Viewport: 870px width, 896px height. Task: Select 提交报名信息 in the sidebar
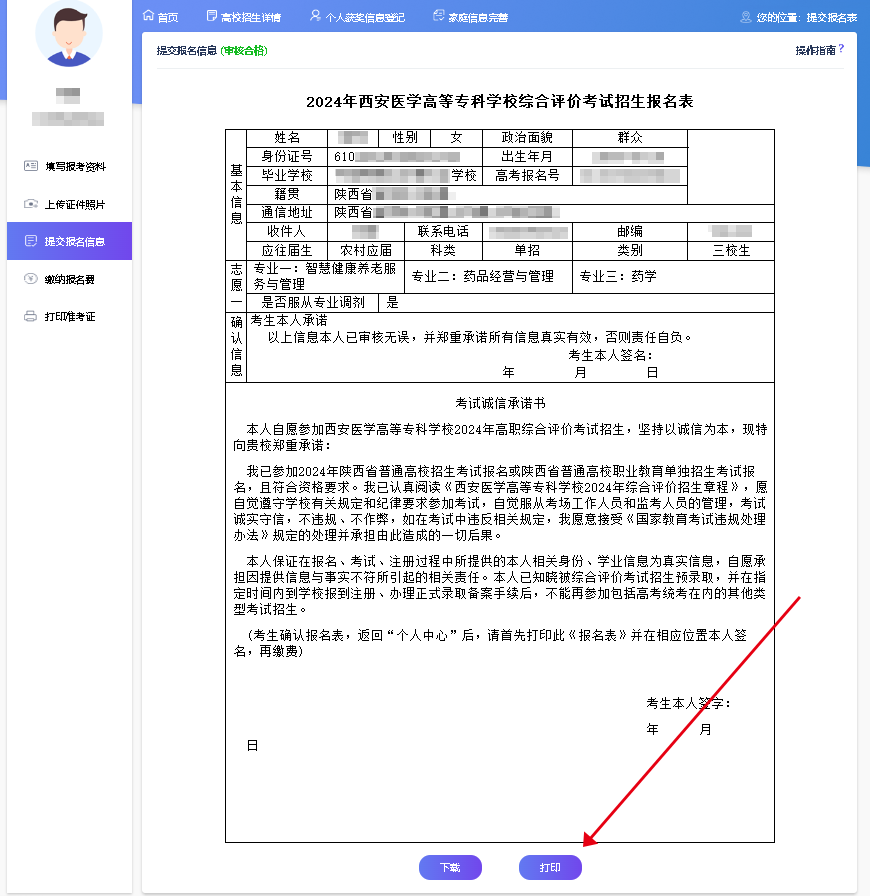tap(74, 241)
